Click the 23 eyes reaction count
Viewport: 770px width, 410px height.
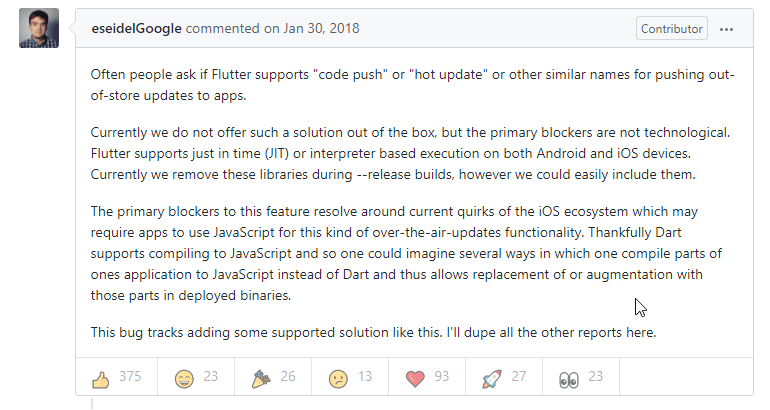pyautogui.click(x=595, y=378)
